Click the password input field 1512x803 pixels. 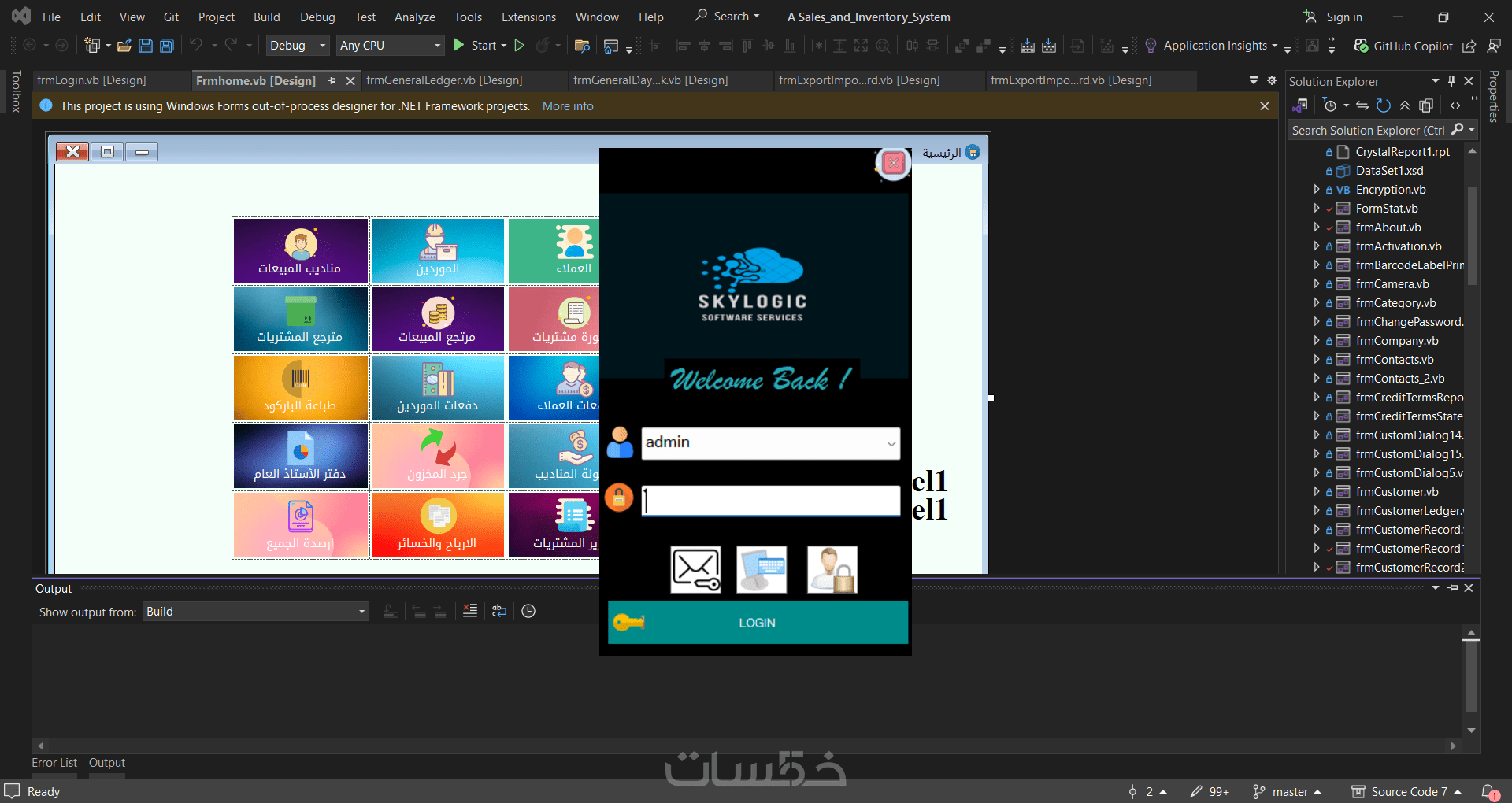[x=771, y=501]
